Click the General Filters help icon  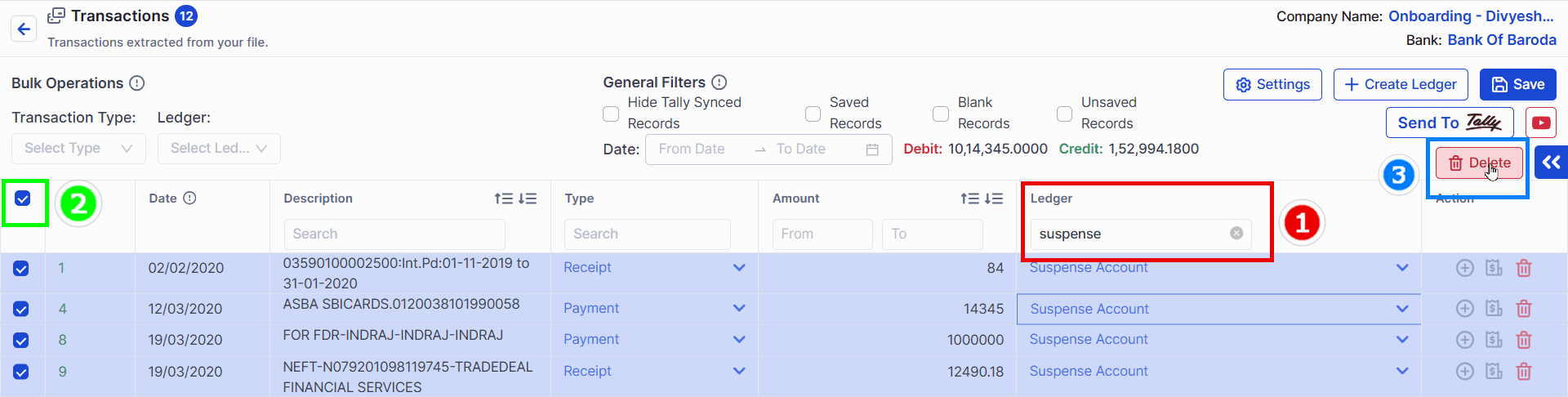(x=719, y=82)
